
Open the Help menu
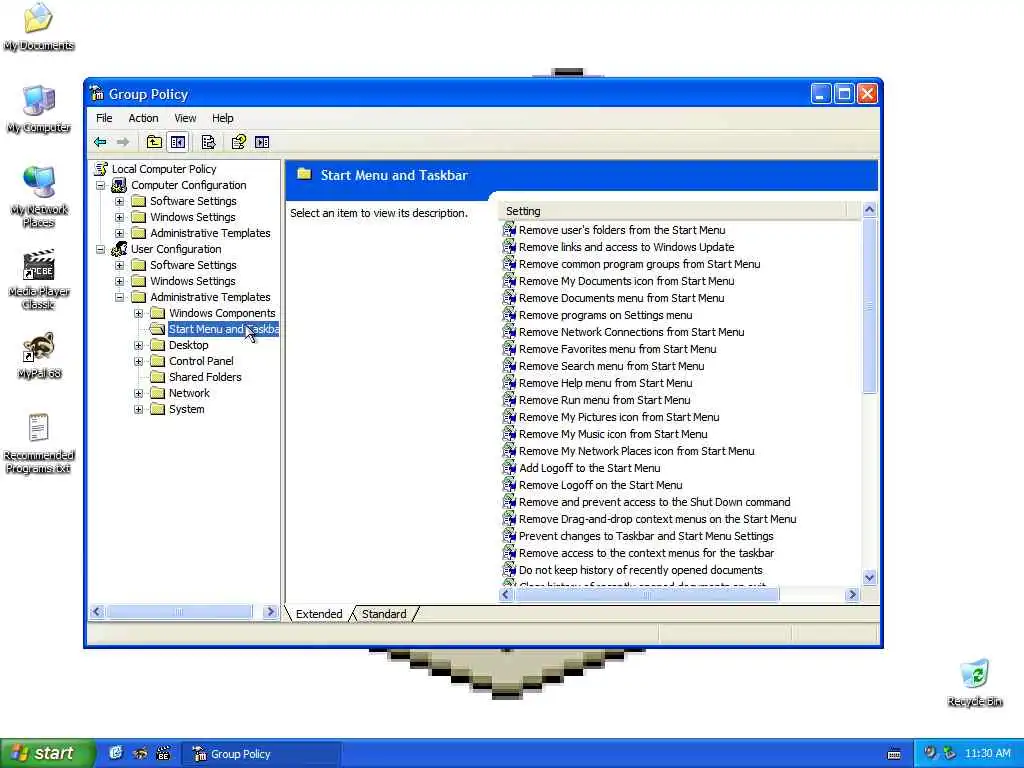click(x=223, y=118)
